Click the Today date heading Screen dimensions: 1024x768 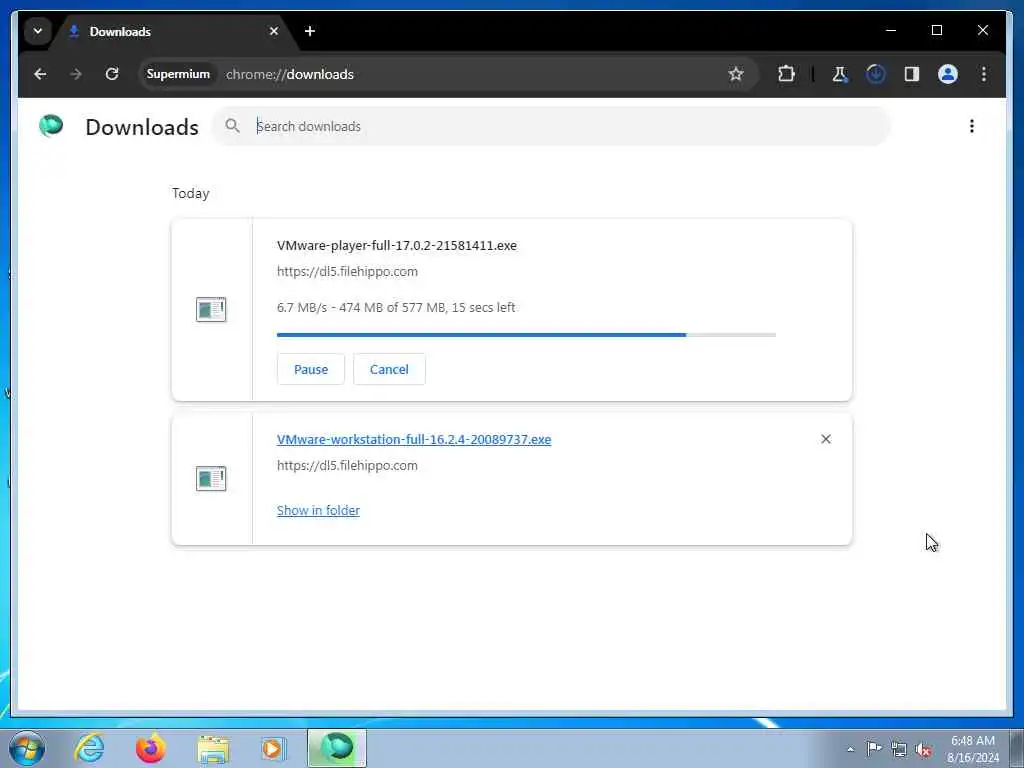coord(191,193)
